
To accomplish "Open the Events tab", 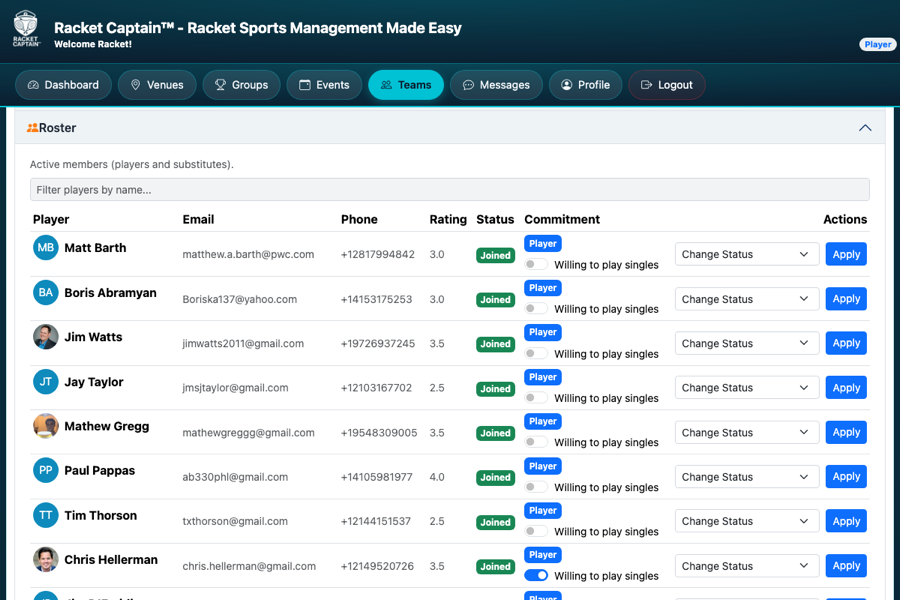I will pyautogui.click(x=324, y=85).
